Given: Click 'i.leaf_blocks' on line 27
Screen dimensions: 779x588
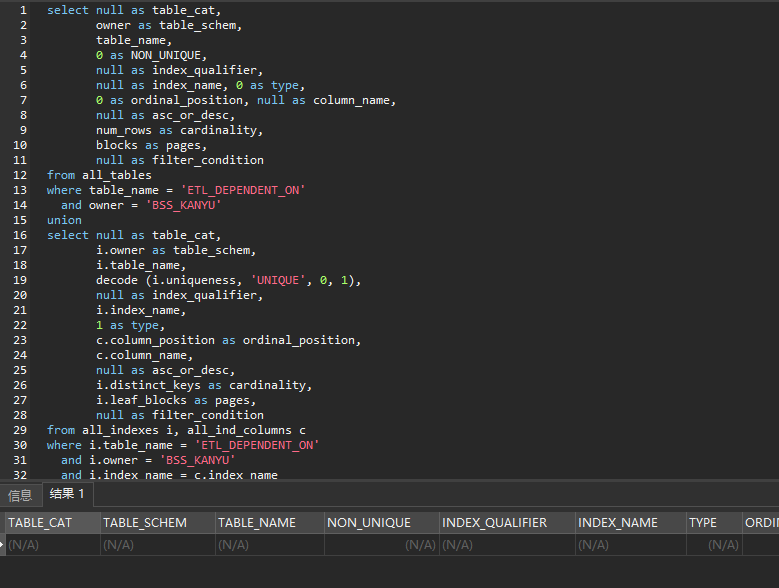Looking at the screenshot, I should 141,400.
